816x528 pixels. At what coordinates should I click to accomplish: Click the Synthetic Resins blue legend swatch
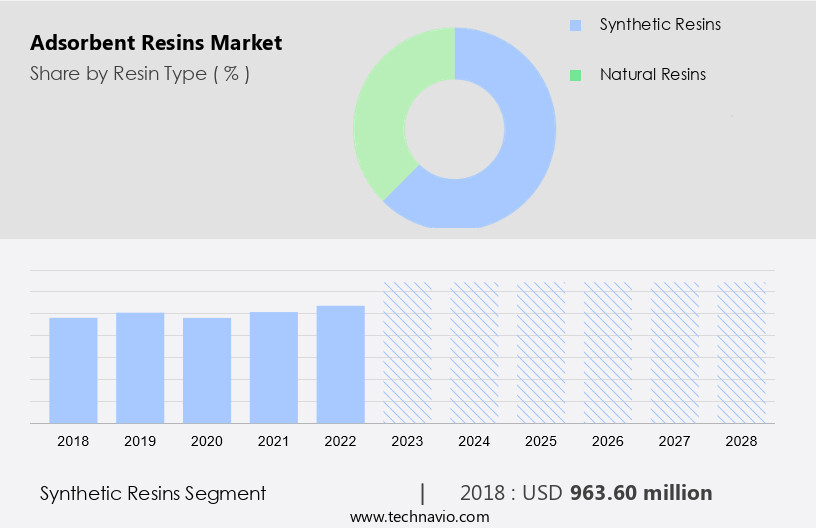(574, 25)
